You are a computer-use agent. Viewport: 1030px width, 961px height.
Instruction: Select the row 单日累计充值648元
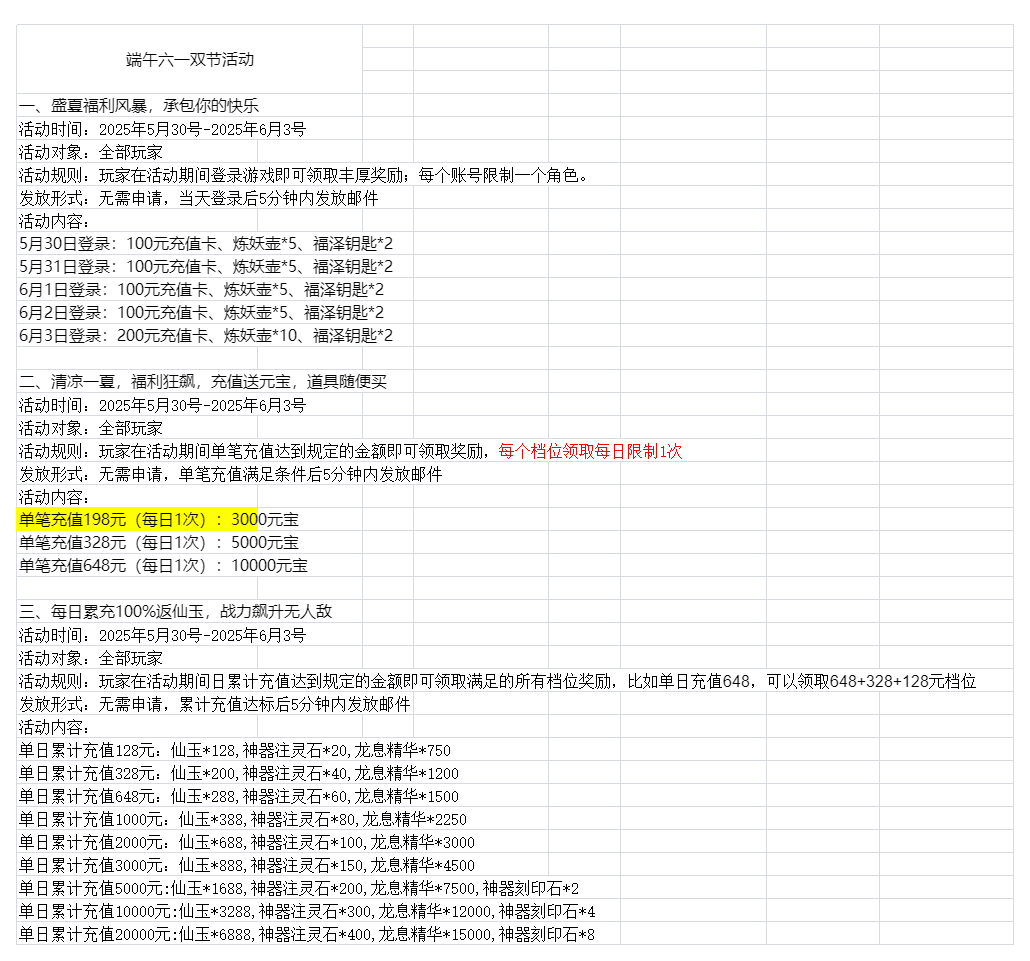click(238, 796)
